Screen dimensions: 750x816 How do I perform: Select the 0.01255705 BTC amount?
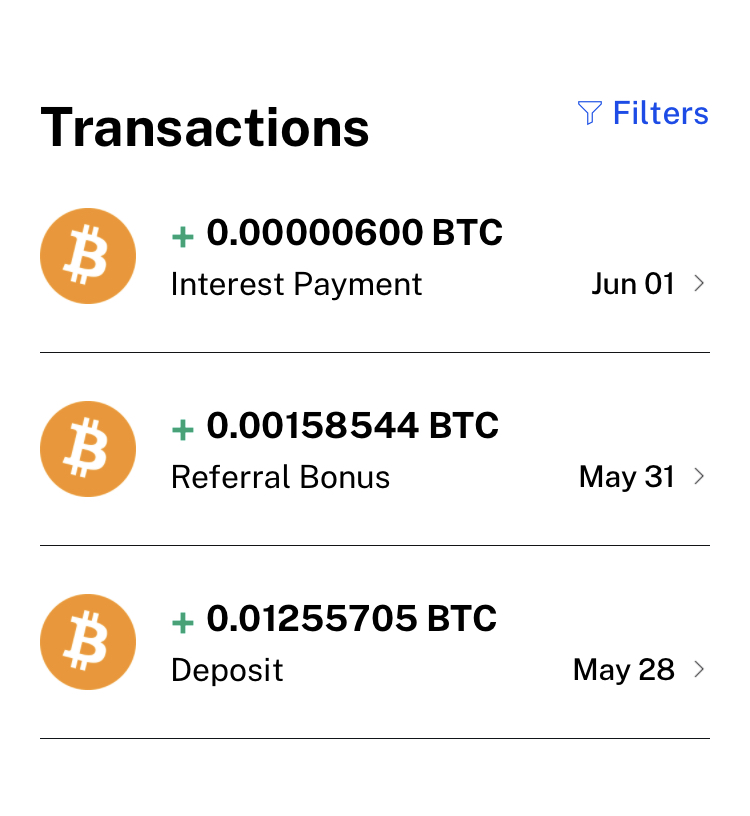(351, 619)
